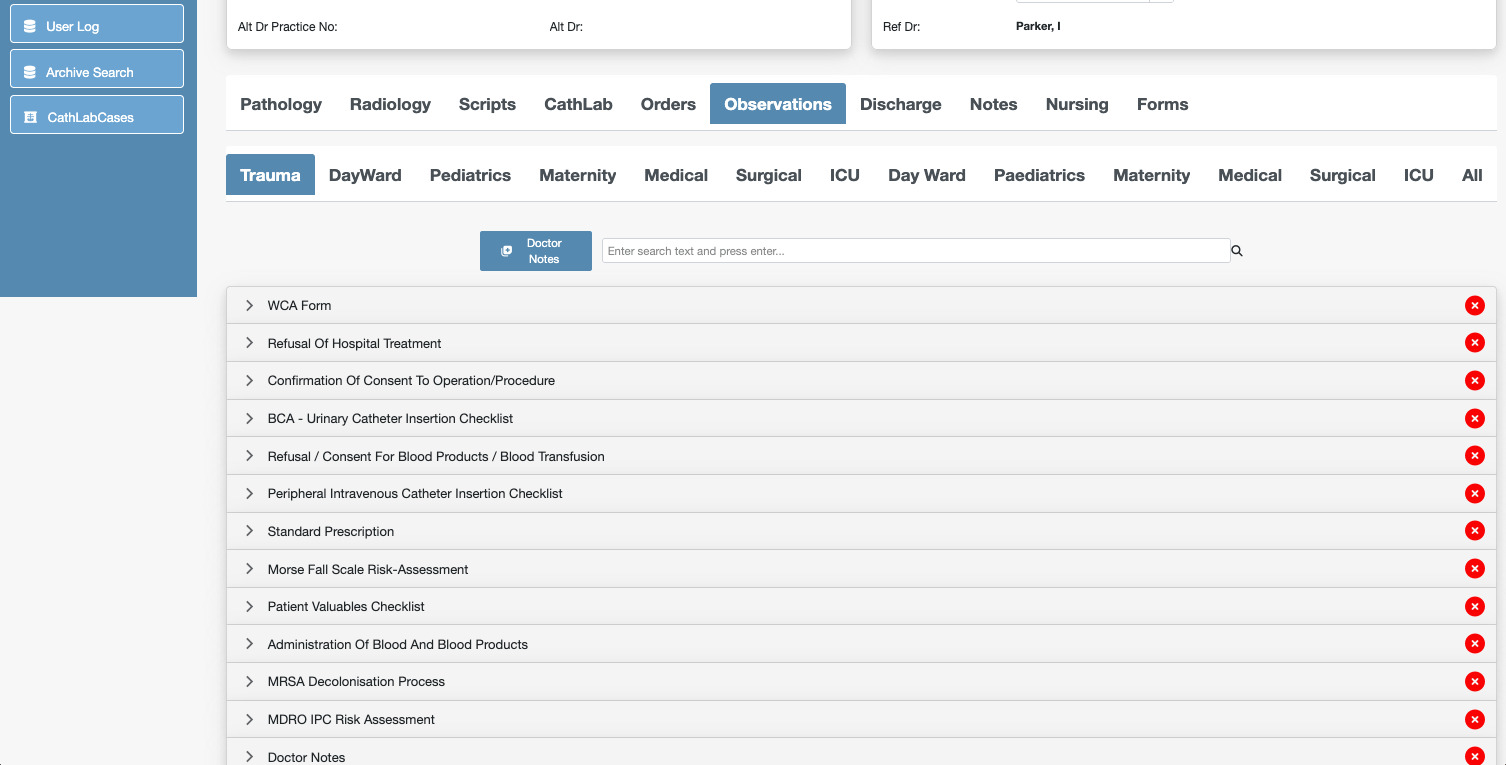Select the Observations tab
This screenshot has width=1506, height=765.
click(778, 104)
